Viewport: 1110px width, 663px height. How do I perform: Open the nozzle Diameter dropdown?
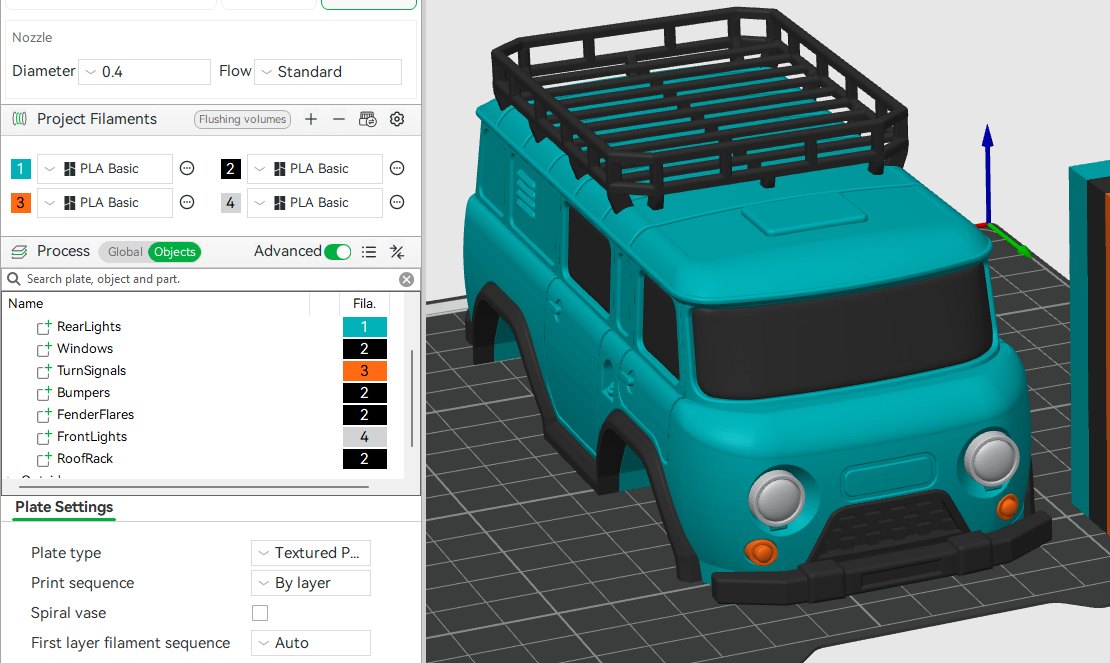point(144,71)
